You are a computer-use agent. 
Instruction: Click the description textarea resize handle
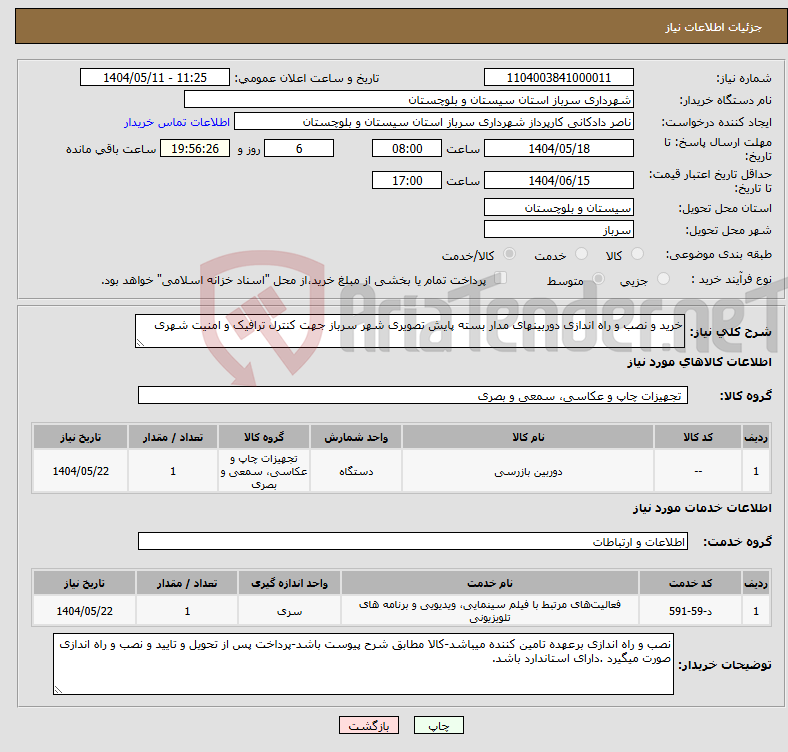[140, 343]
